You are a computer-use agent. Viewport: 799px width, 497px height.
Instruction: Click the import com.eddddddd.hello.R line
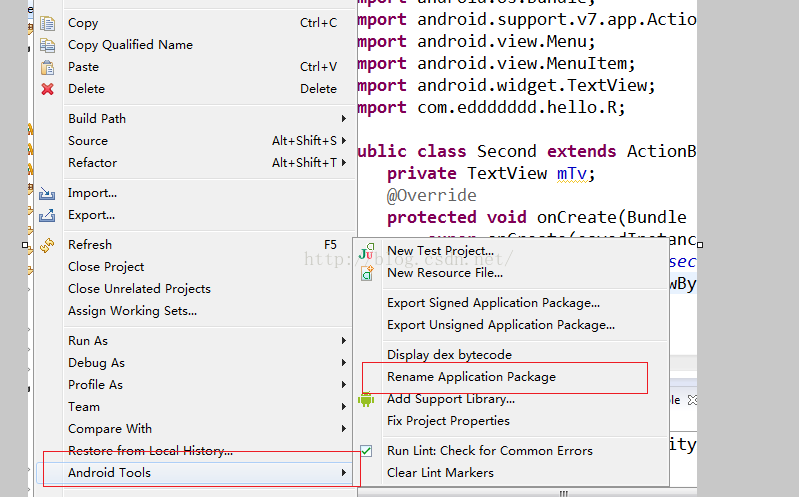pos(492,108)
